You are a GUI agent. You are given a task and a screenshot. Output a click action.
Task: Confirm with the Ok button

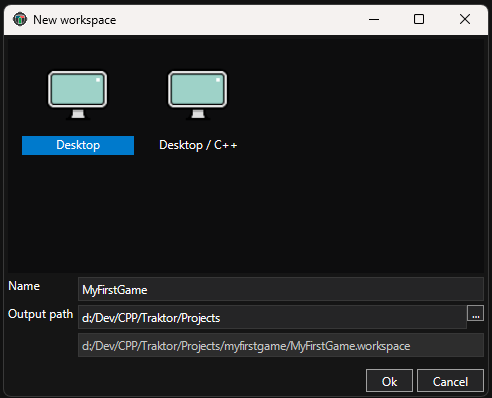point(389,381)
